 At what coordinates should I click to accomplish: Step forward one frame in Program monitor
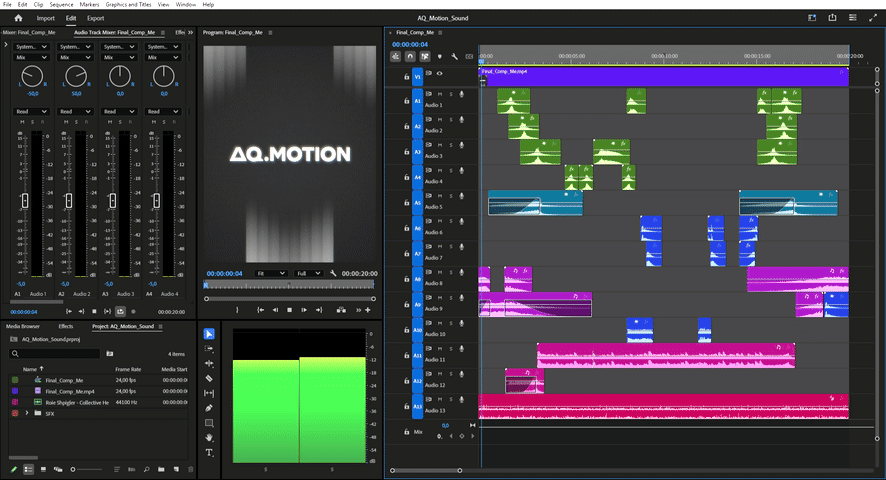(304, 310)
